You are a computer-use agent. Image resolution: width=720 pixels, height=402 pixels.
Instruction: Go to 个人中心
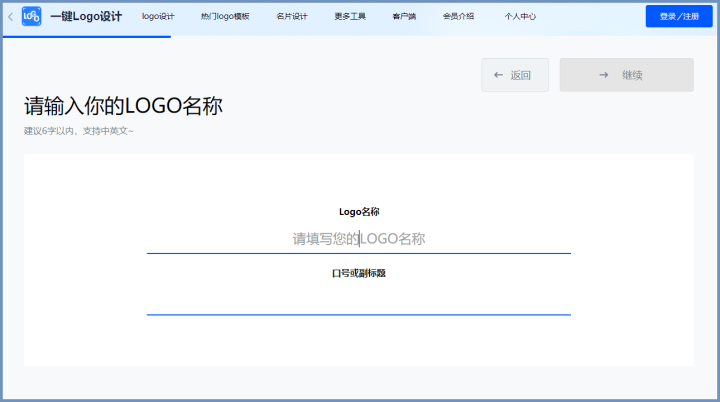[x=520, y=17]
